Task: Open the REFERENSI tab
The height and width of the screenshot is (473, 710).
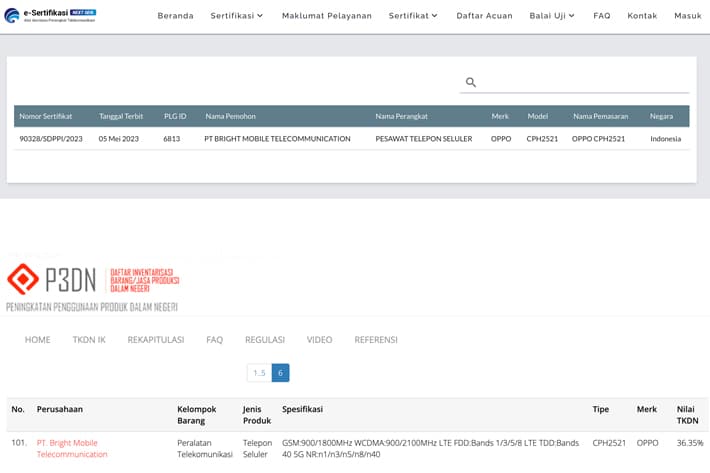Action: 376,340
